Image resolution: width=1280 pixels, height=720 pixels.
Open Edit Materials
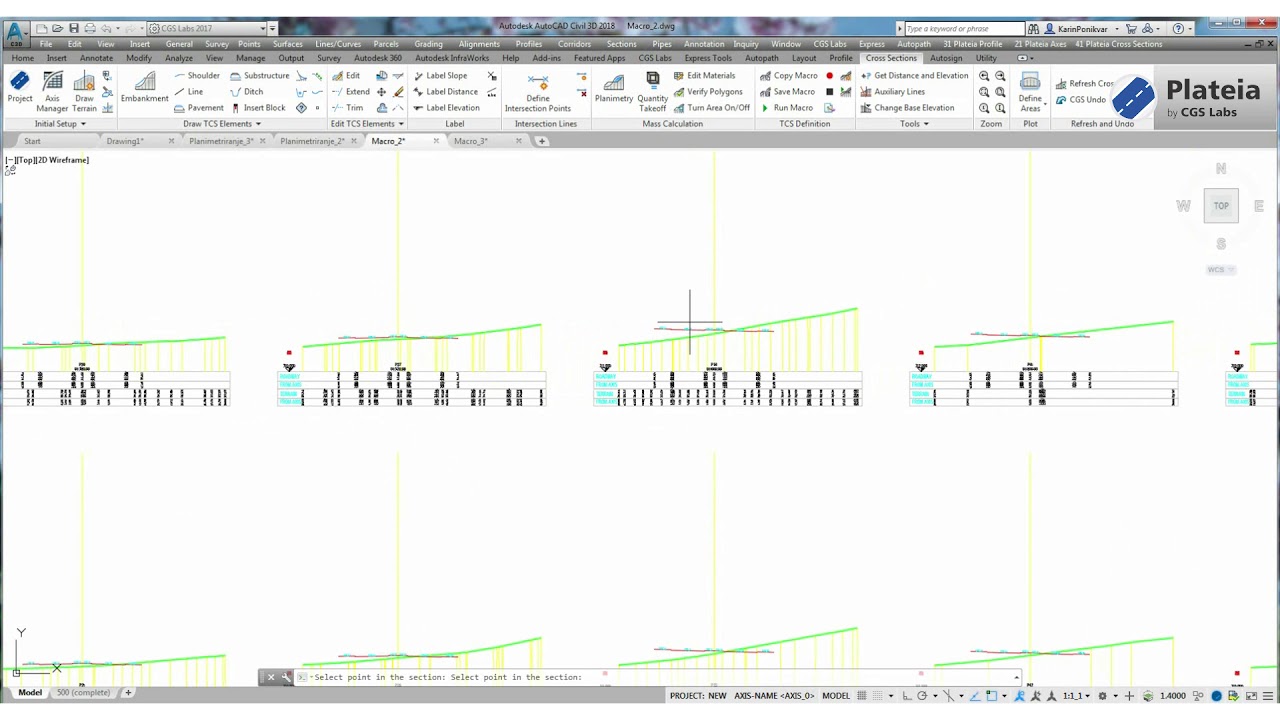pos(704,76)
